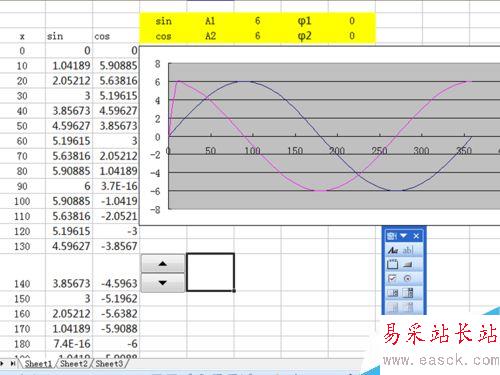The image size is (500, 375).
Task: Select the Check Box control in Forms toolbar
Action: [393, 279]
